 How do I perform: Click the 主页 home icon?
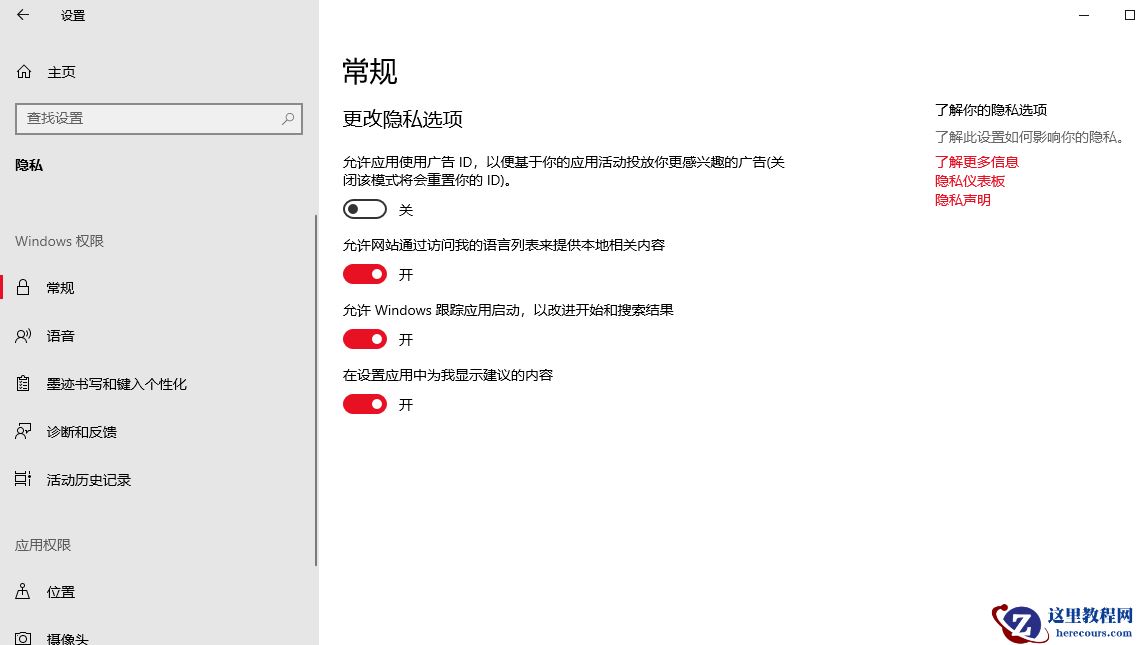point(22,71)
